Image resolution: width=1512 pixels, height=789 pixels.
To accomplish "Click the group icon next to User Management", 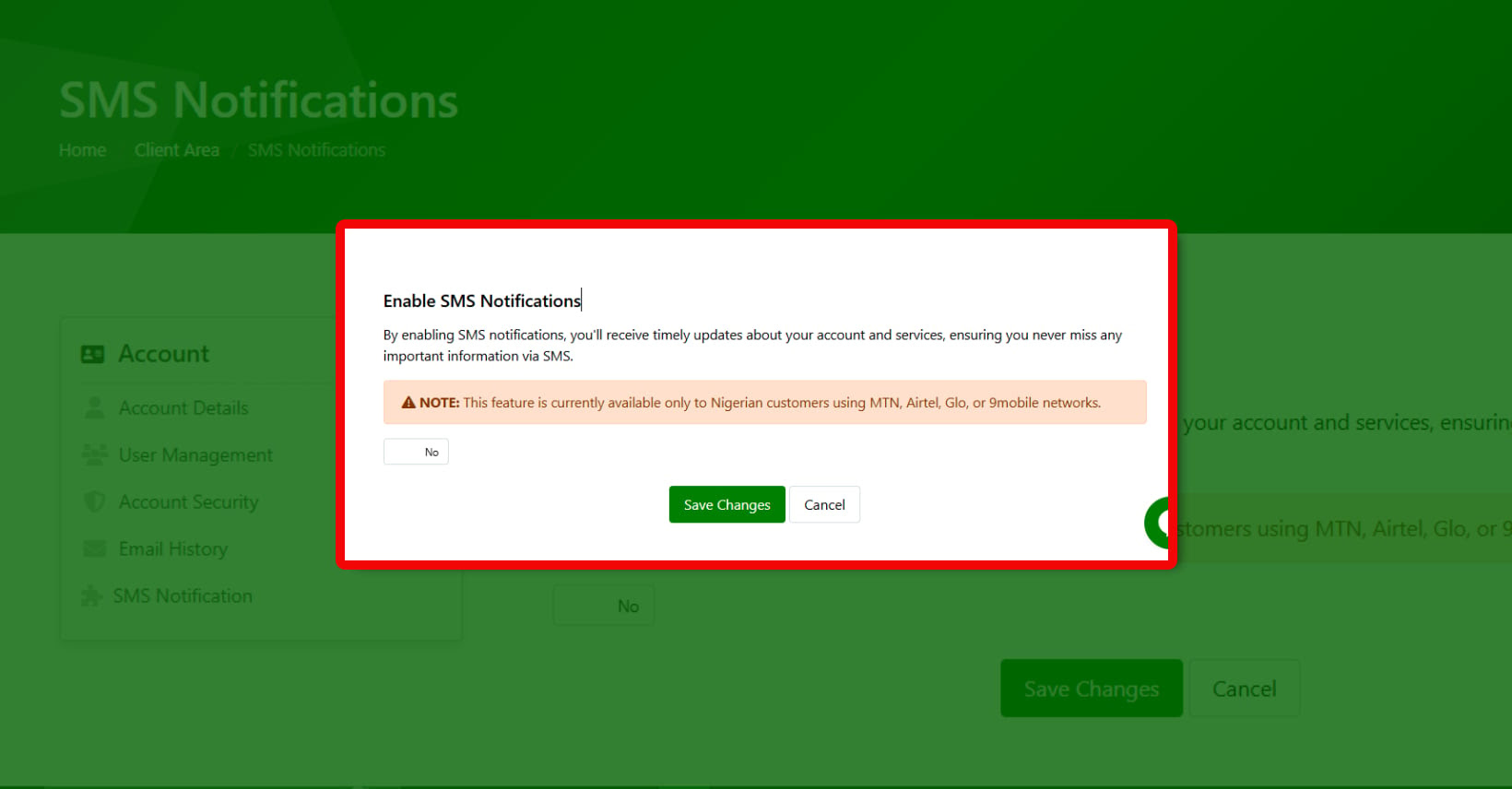I will (94, 454).
